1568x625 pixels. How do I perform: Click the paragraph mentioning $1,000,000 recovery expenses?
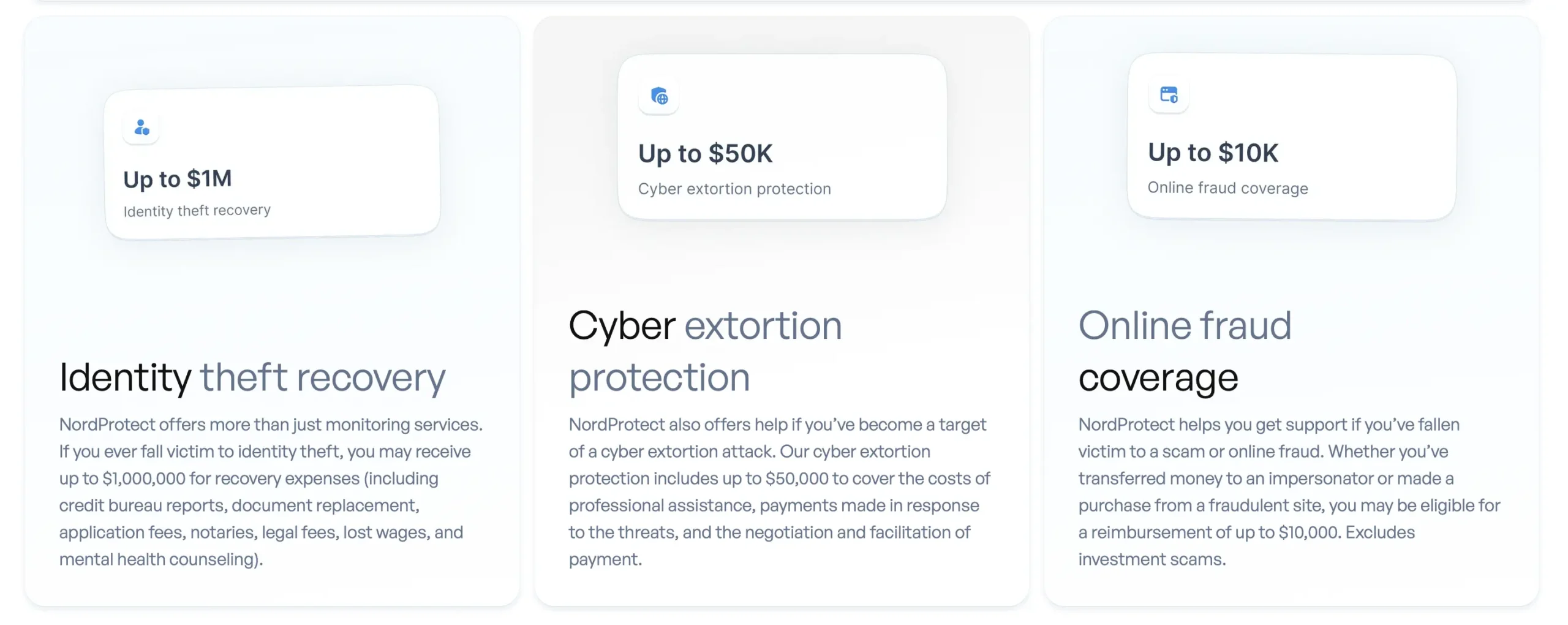[271, 491]
